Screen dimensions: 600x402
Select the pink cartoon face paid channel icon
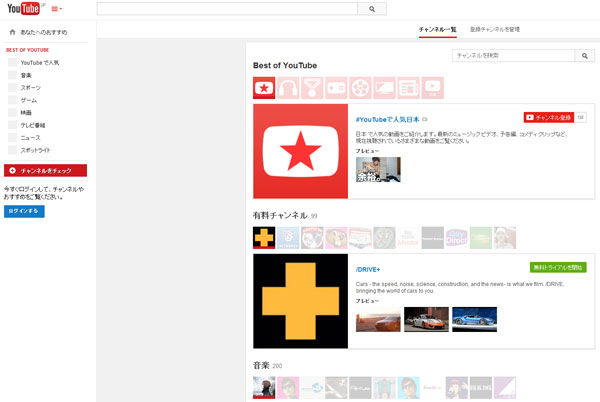pyautogui.click(x=336, y=238)
